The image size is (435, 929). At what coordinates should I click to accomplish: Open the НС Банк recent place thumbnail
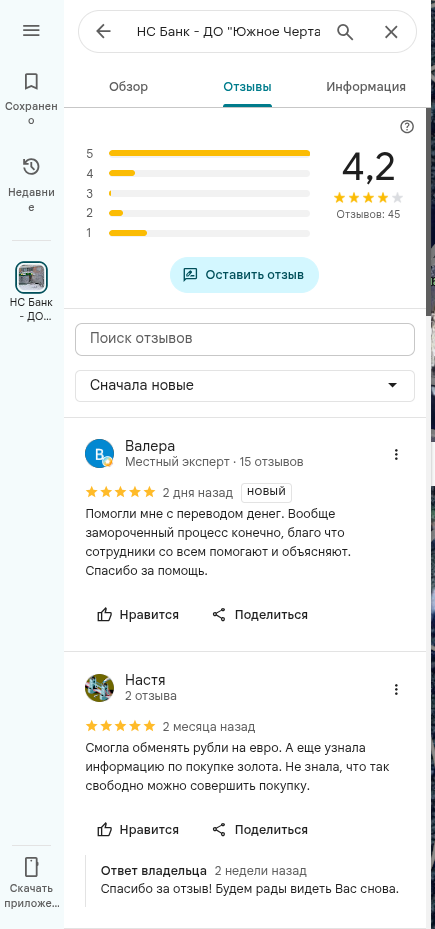coord(31,278)
